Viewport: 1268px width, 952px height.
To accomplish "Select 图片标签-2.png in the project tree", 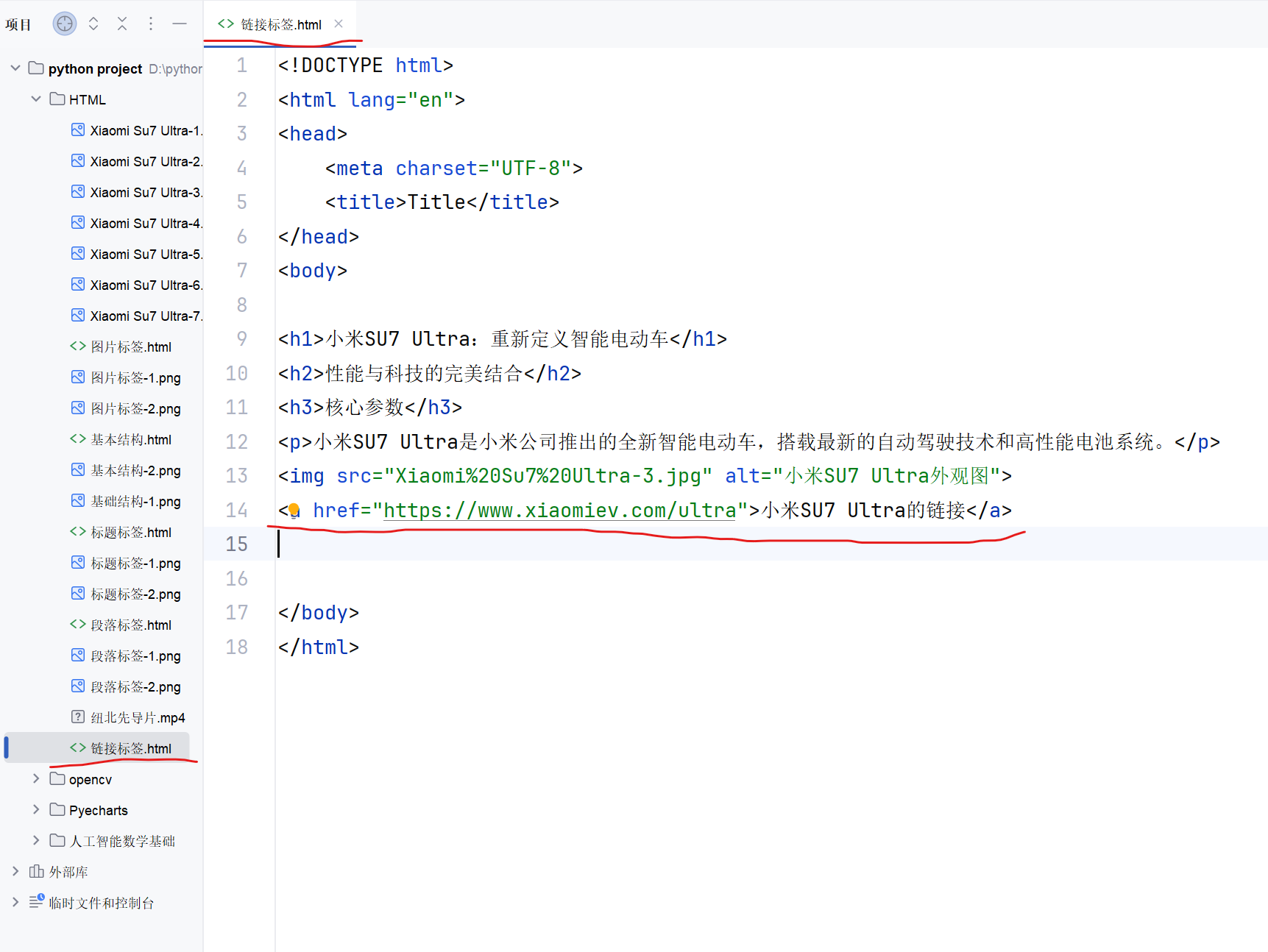I will coord(126,408).
